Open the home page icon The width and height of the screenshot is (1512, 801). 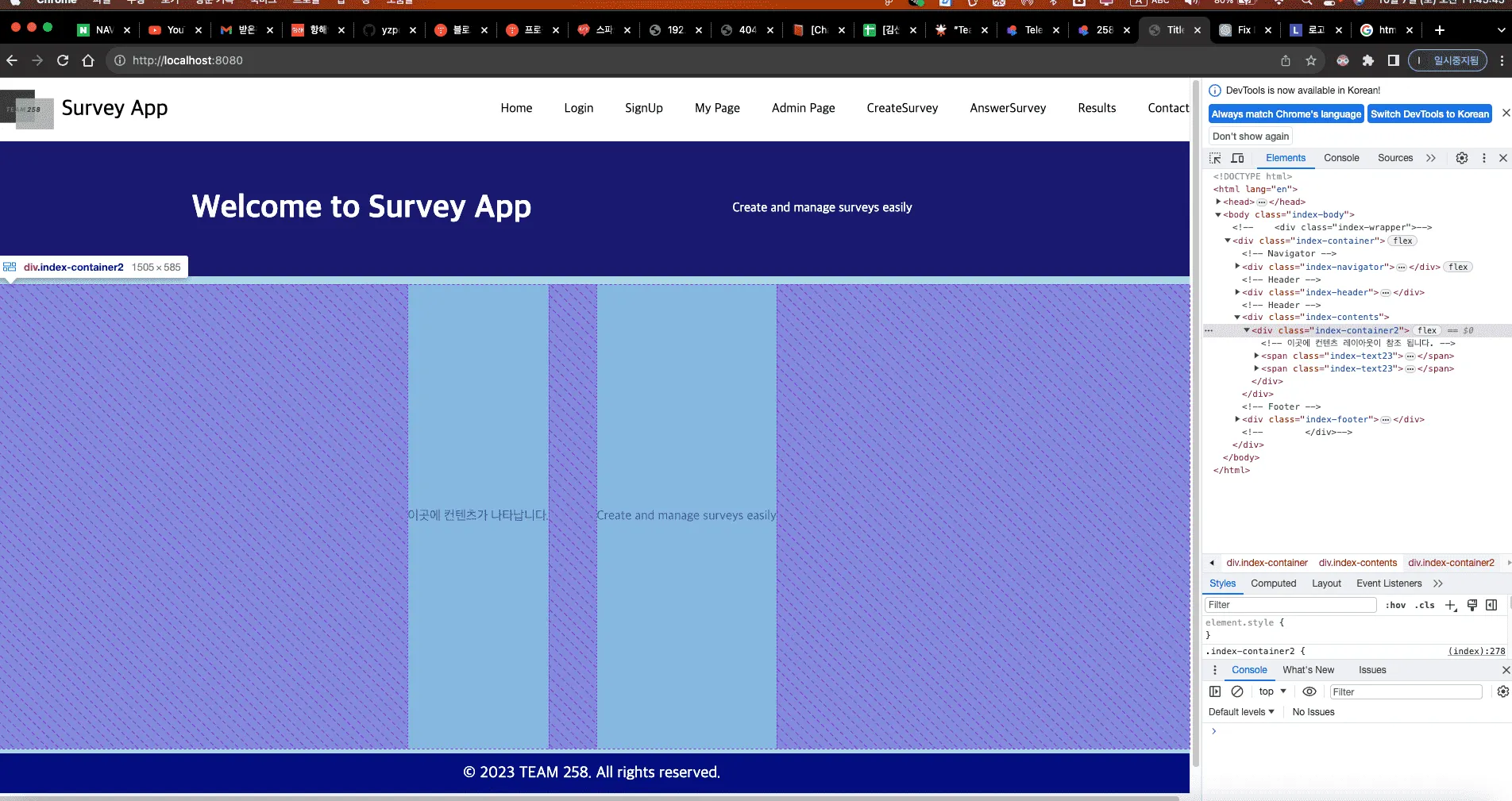click(x=88, y=60)
